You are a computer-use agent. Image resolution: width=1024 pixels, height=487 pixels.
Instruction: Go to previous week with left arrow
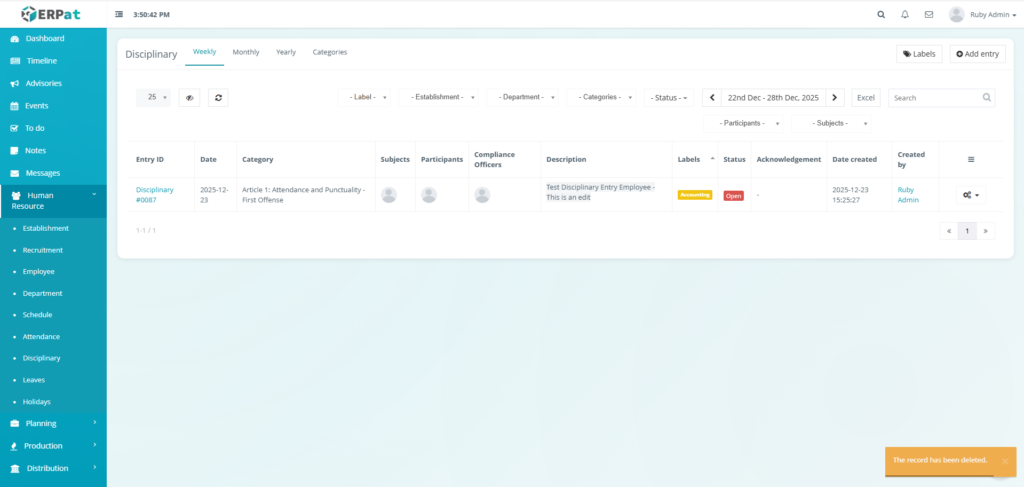tap(711, 97)
